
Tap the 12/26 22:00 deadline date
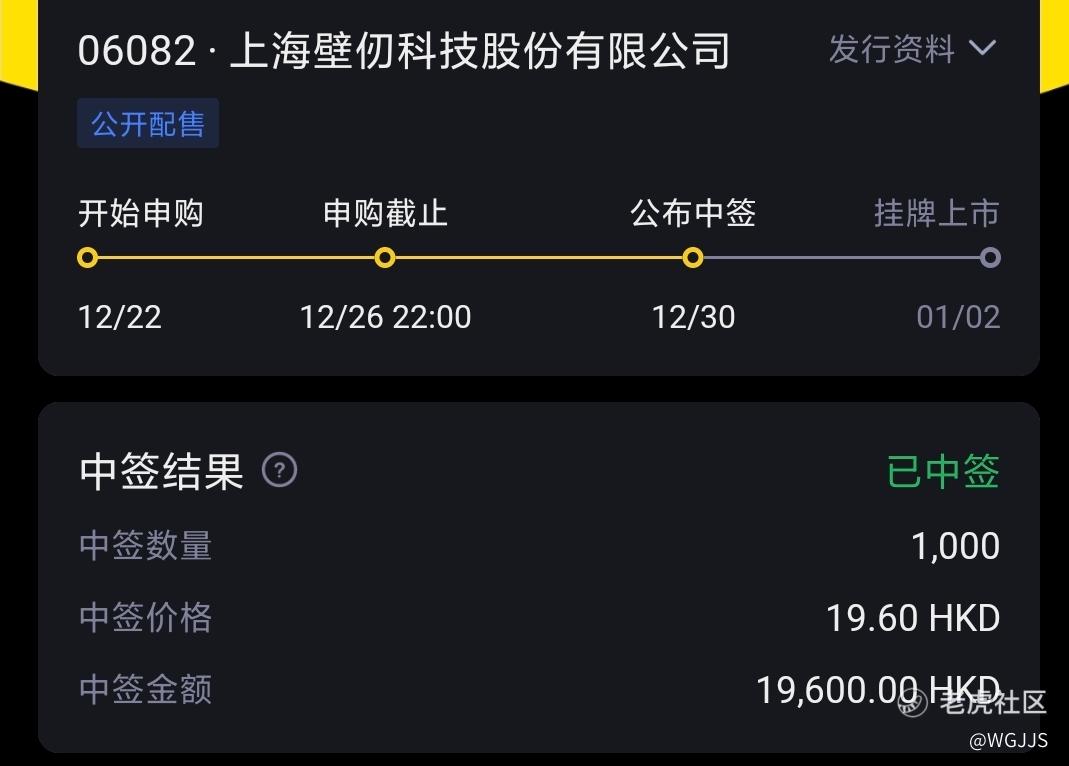click(385, 317)
